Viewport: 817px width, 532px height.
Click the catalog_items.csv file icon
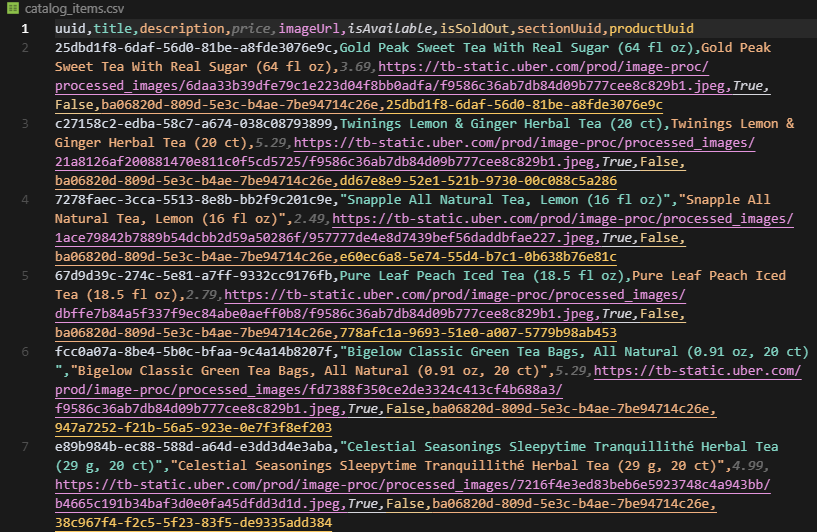click(13, 8)
